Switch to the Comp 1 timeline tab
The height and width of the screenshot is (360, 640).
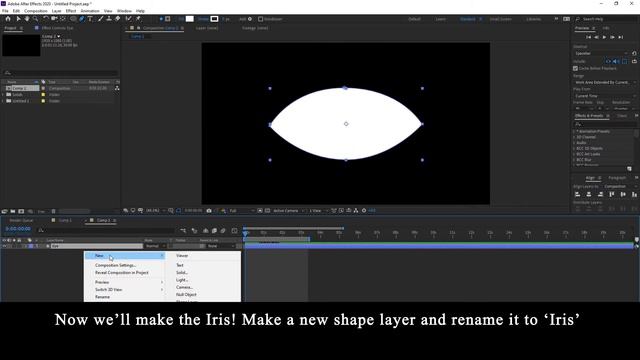65,220
